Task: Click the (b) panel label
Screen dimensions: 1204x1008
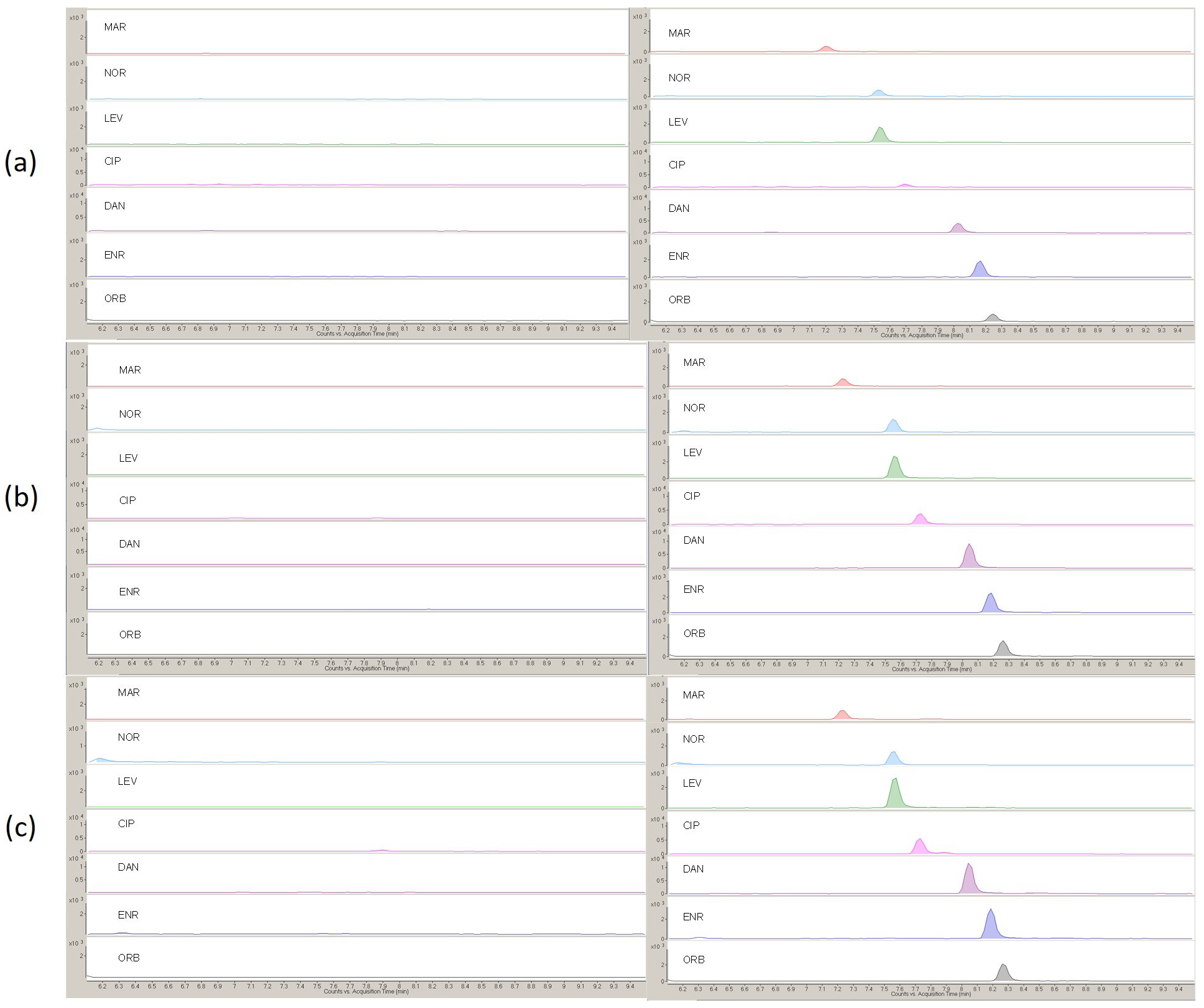Action: [x=21, y=497]
